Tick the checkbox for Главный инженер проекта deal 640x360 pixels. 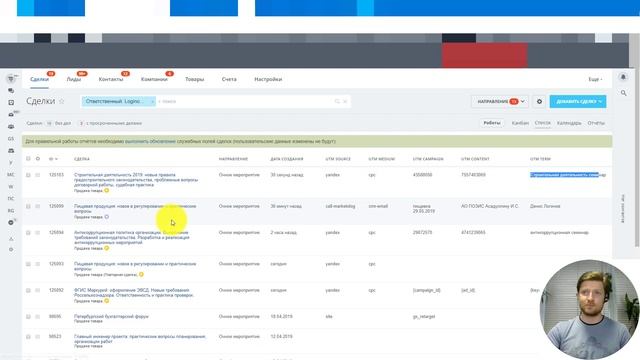(x=28, y=336)
